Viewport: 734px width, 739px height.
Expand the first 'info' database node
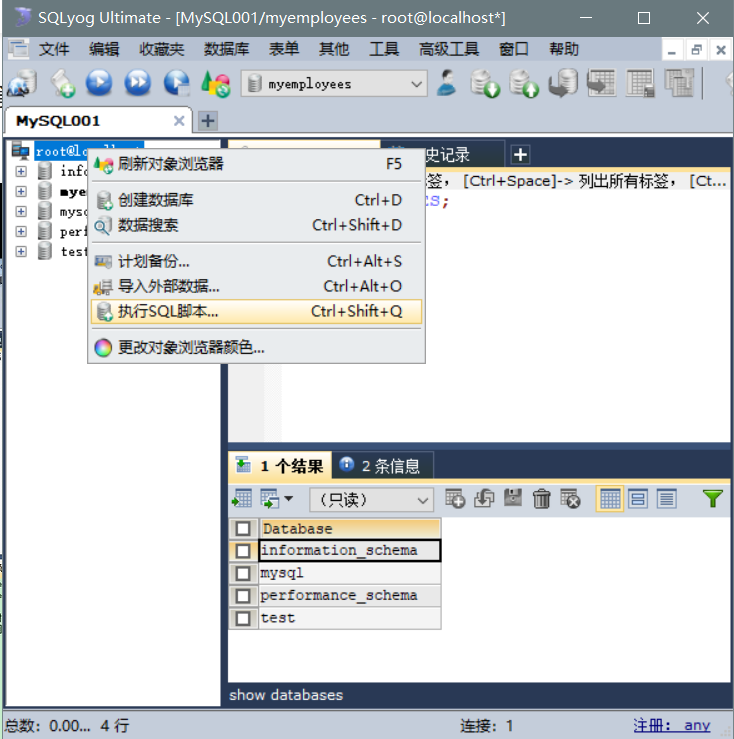(21, 171)
